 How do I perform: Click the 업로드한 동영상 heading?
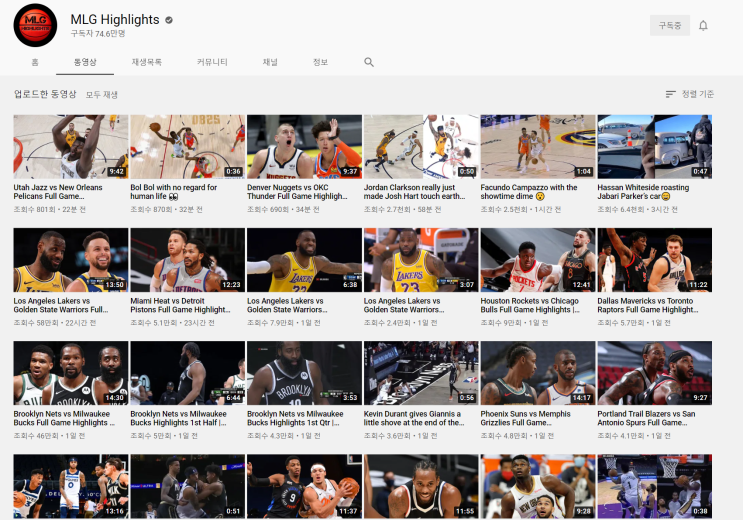coord(45,94)
